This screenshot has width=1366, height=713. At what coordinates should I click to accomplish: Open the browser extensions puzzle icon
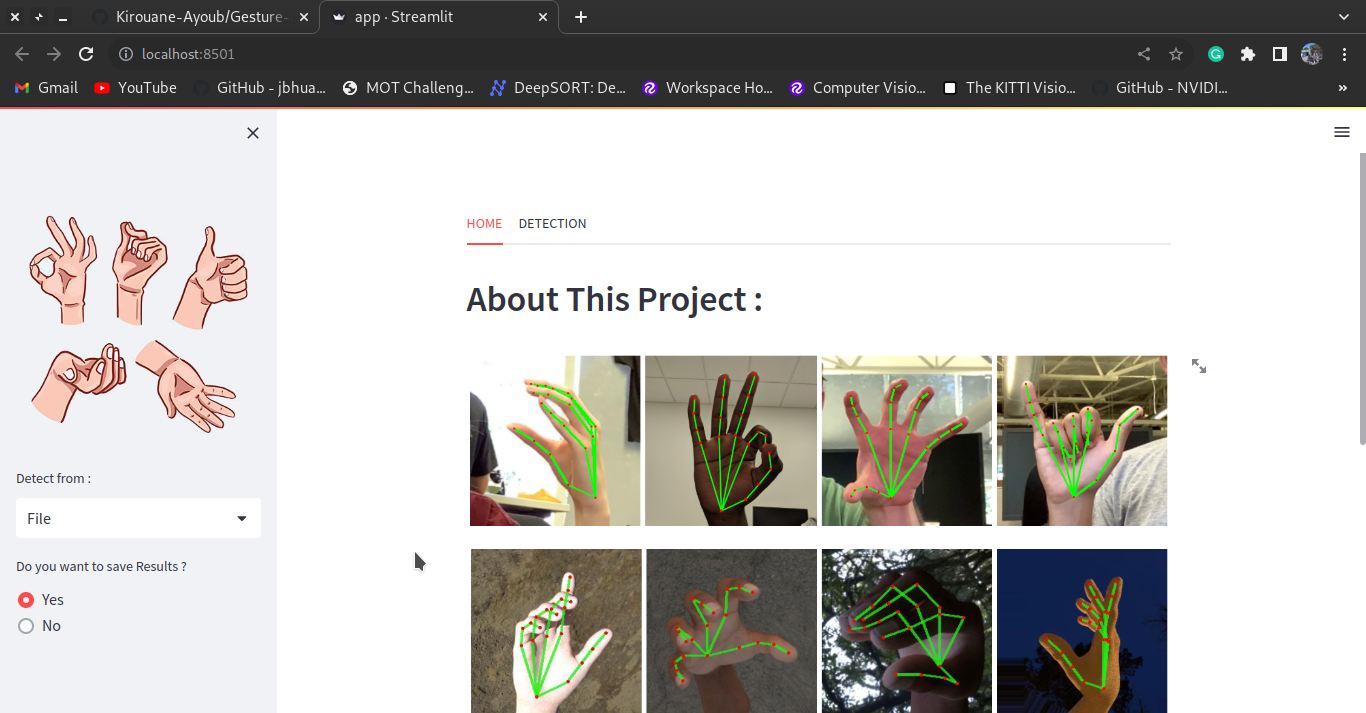(1247, 54)
